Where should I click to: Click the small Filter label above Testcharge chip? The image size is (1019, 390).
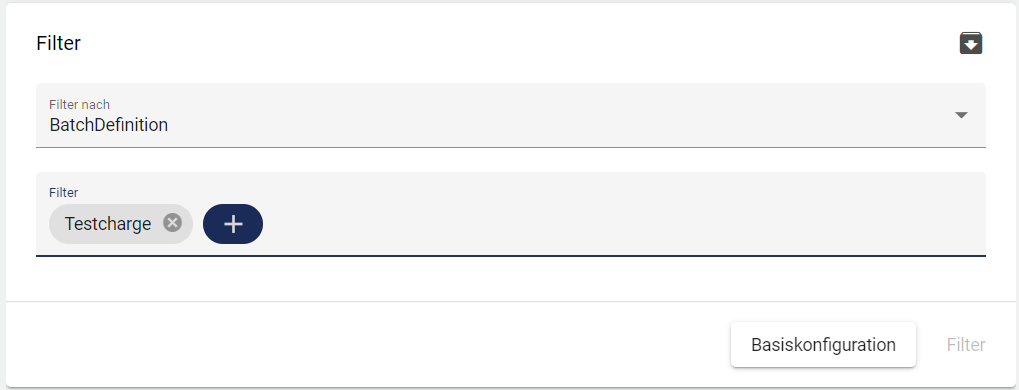point(64,192)
